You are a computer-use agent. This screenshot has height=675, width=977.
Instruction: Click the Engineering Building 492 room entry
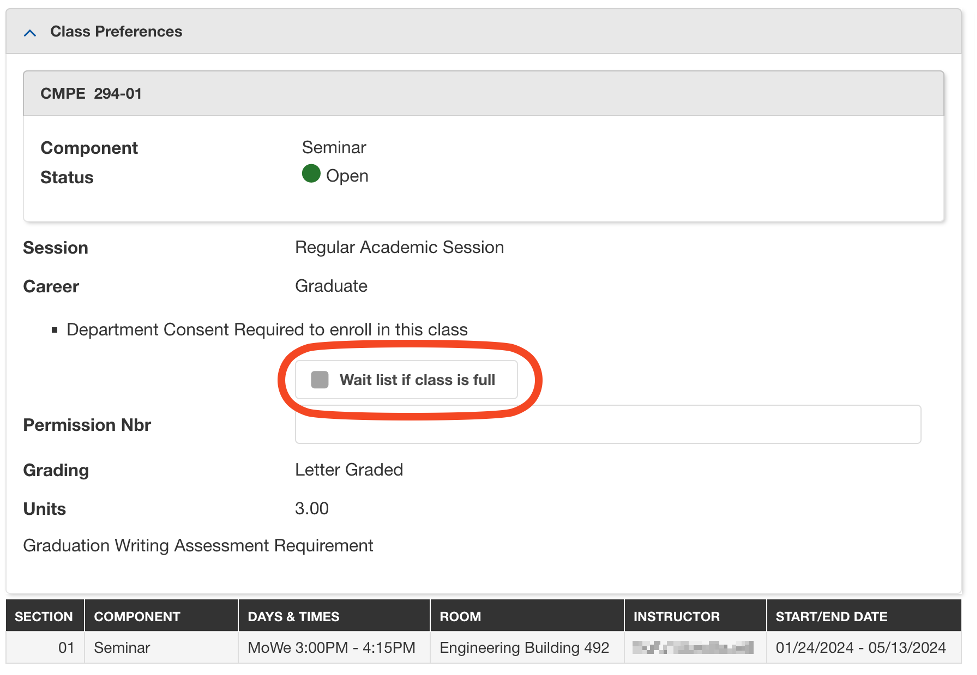[527, 647]
